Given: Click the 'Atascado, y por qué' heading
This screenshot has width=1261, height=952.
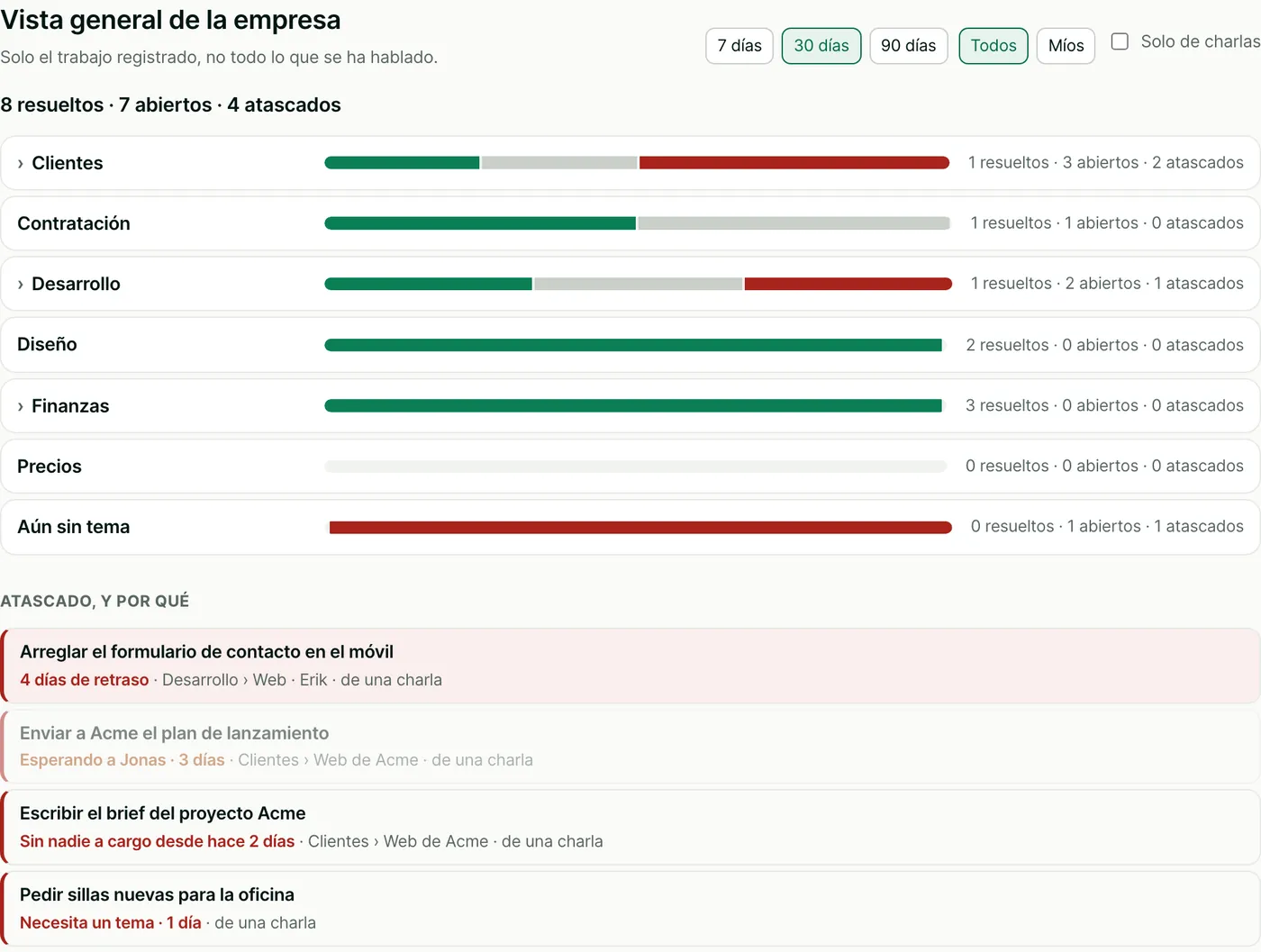Looking at the screenshot, I should [95, 601].
